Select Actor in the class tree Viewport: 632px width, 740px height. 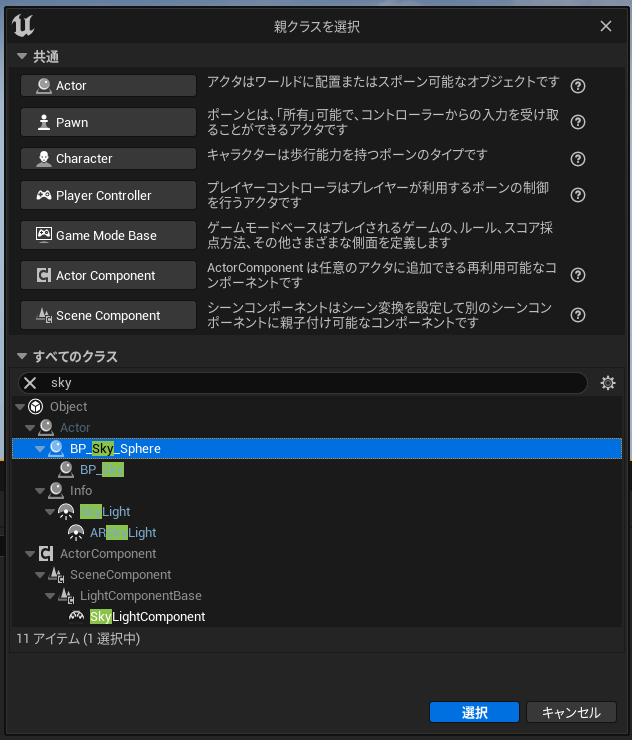[75, 428]
